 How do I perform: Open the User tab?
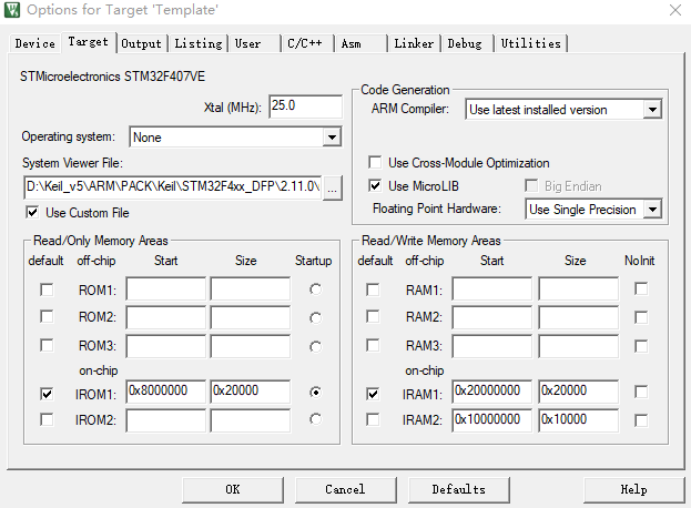pos(254,44)
